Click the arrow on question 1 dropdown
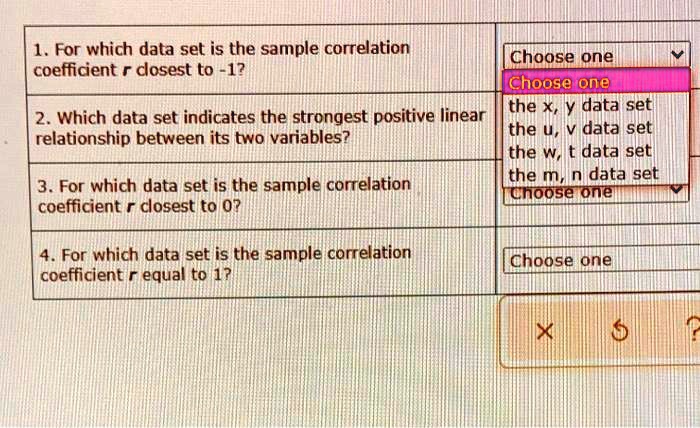The width and height of the screenshot is (700, 428). 677,56
